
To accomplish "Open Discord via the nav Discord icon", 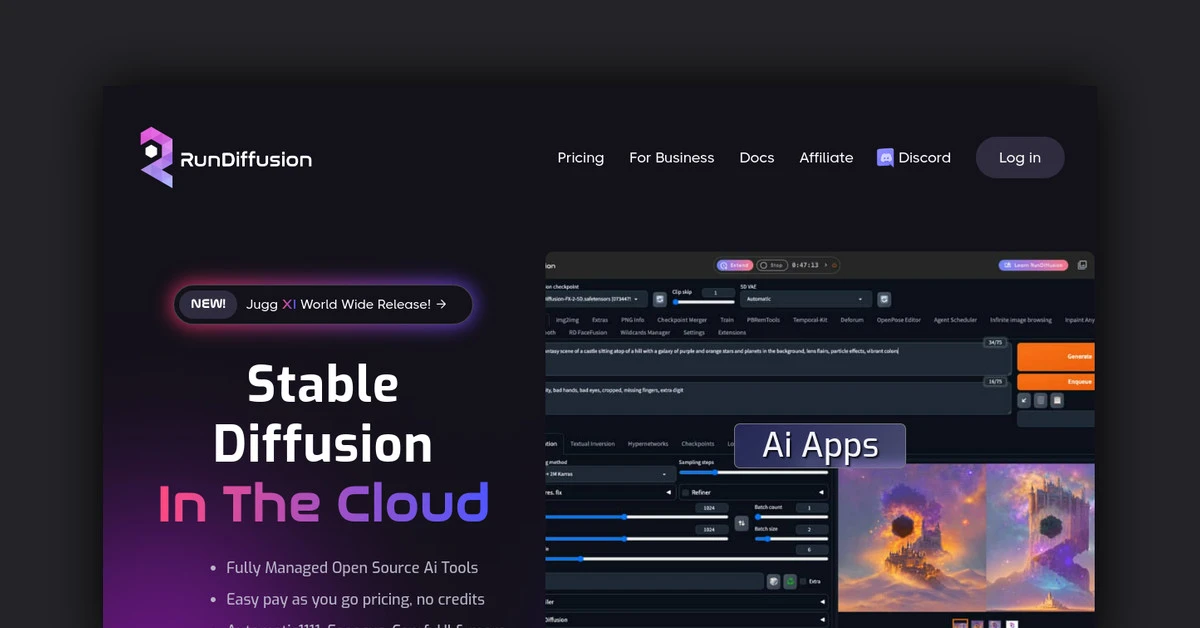I will 884,157.
